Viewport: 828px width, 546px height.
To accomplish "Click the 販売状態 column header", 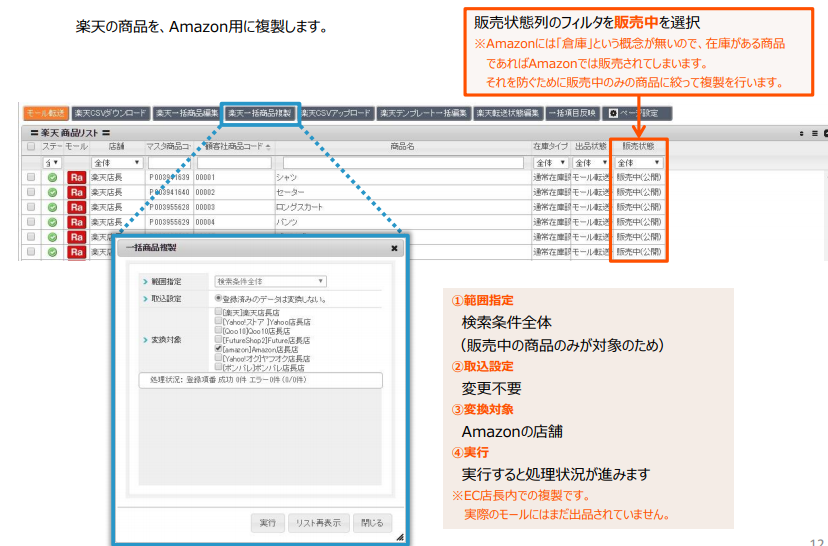I will click(638, 147).
